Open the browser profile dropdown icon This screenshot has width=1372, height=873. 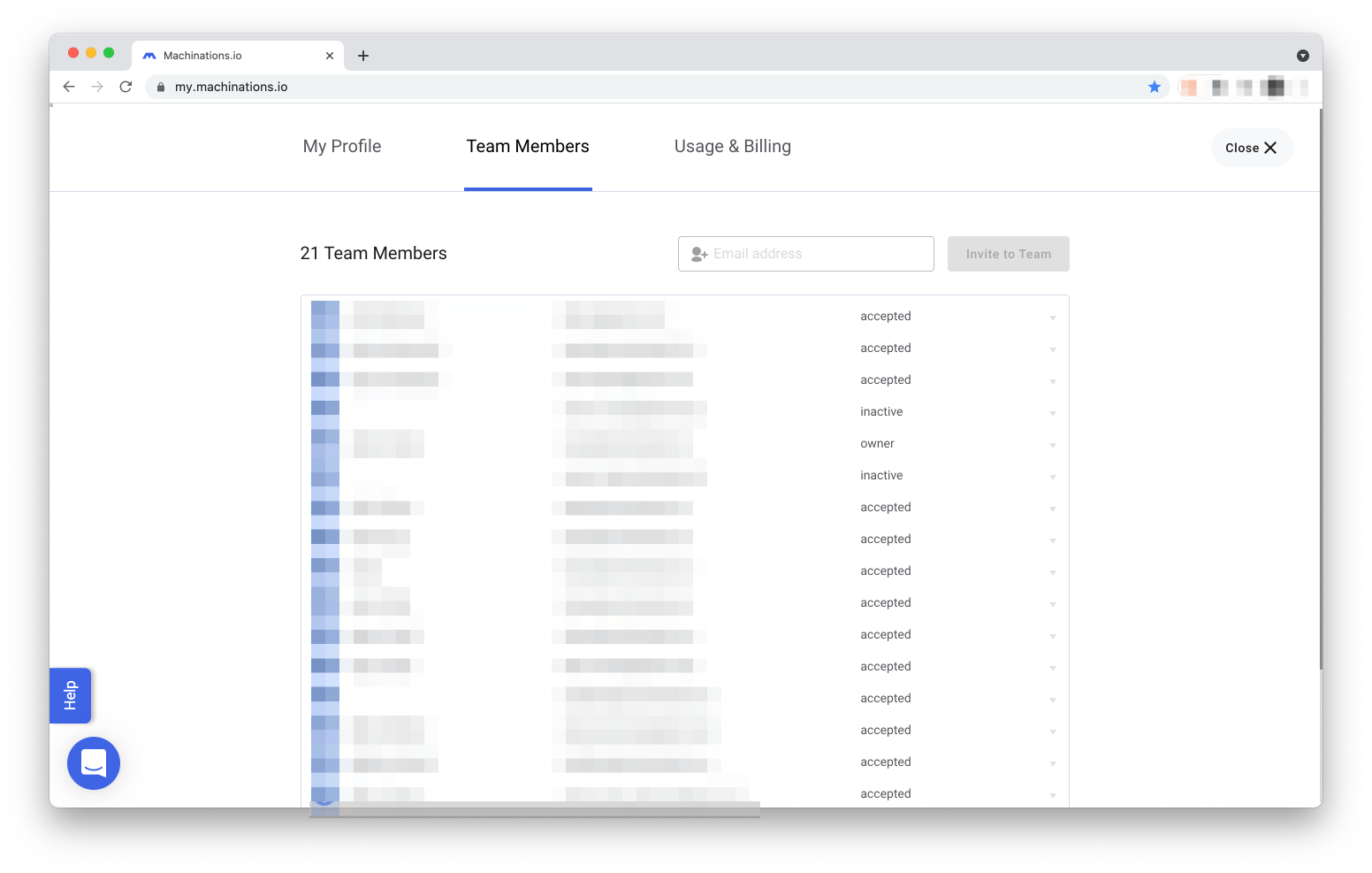pos(1302,56)
